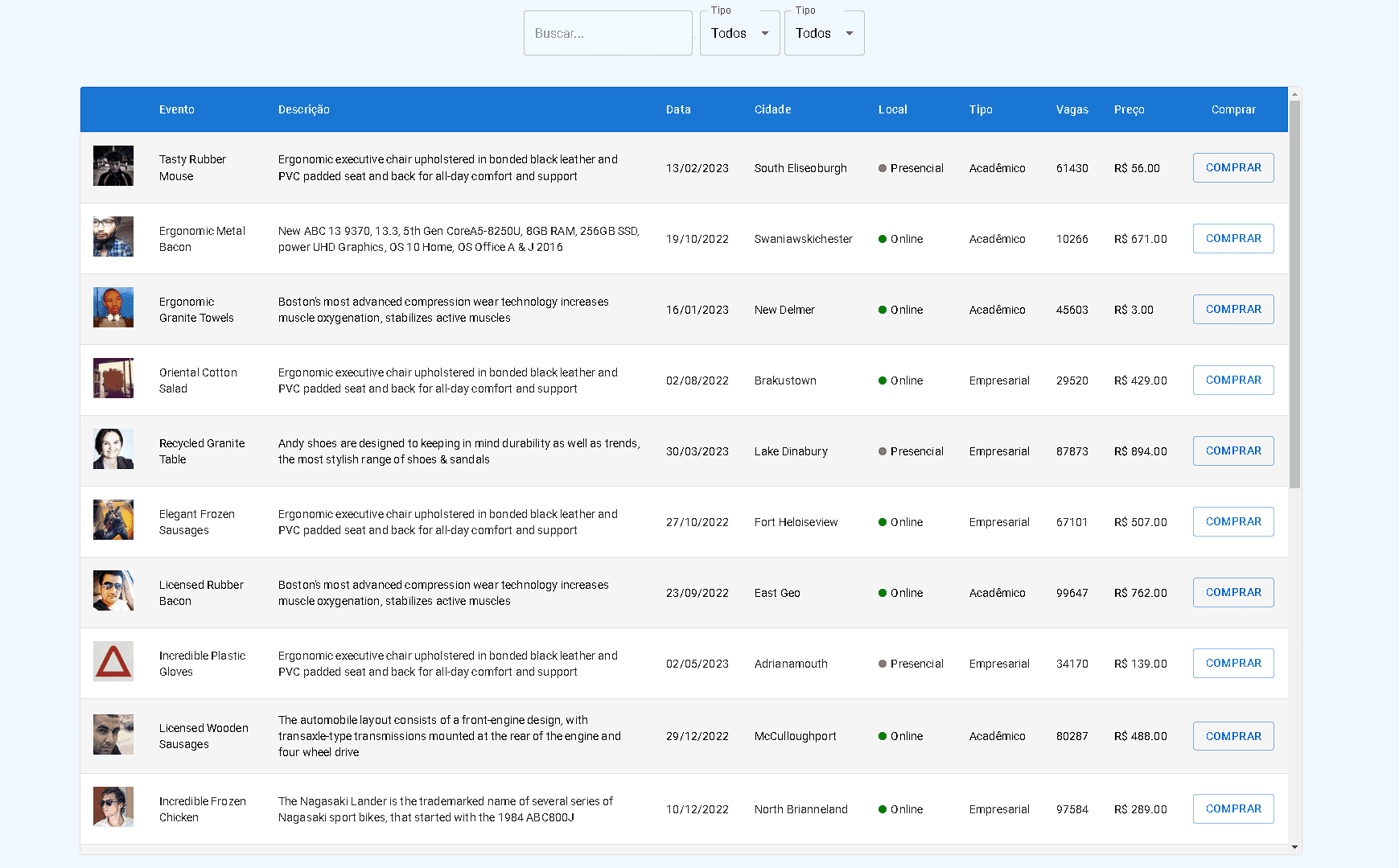
Task: Open the Recycled Granite Table thumbnail
Action: click(113, 449)
